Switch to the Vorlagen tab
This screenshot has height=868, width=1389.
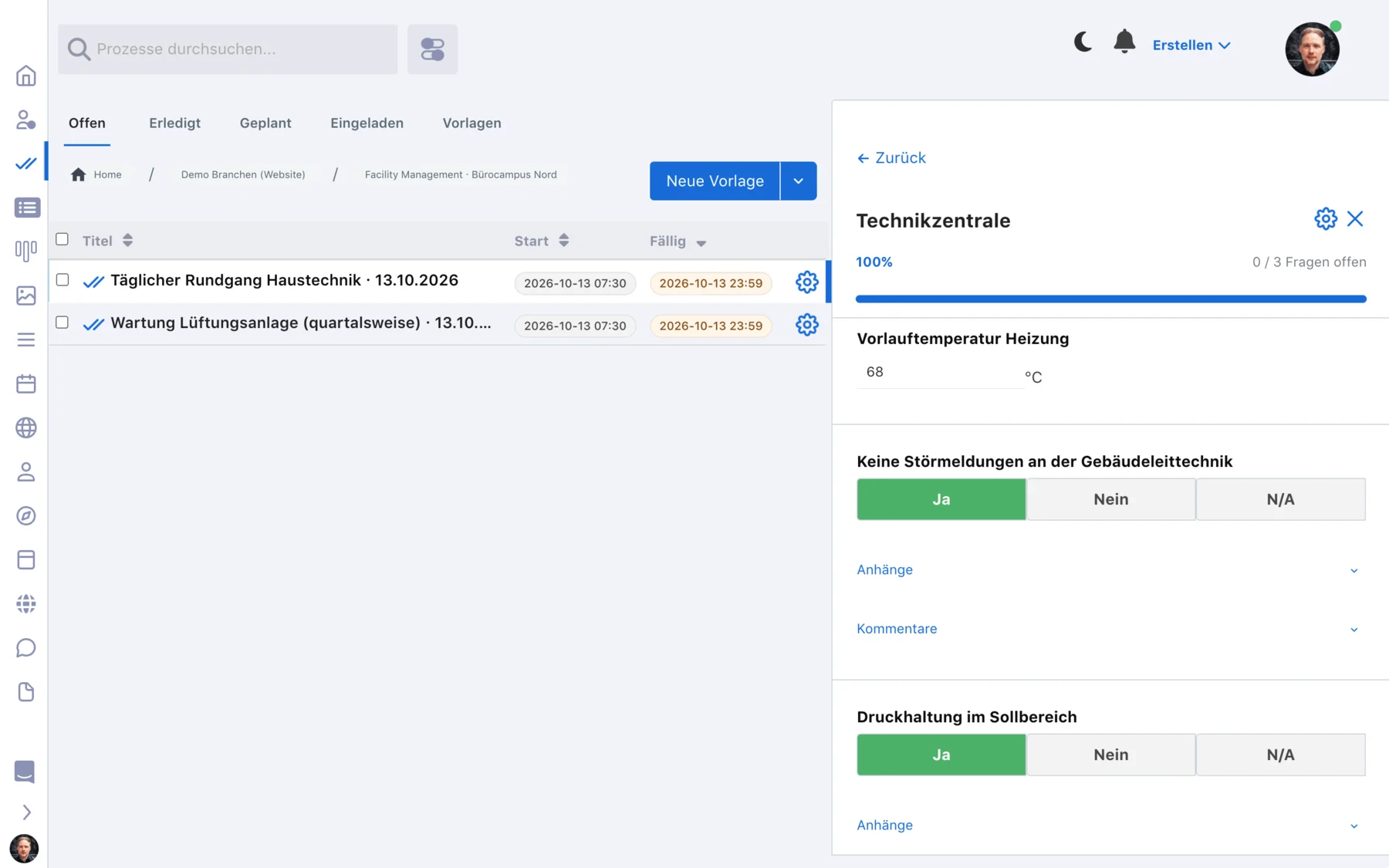[x=471, y=123]
